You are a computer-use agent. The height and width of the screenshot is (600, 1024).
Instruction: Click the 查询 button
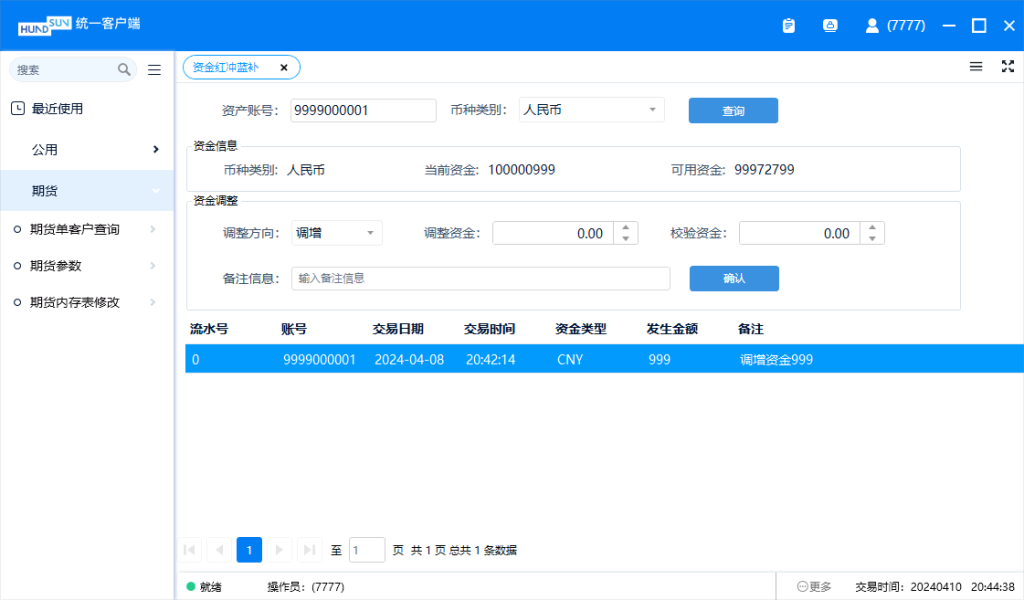click(x=733, y=111)
